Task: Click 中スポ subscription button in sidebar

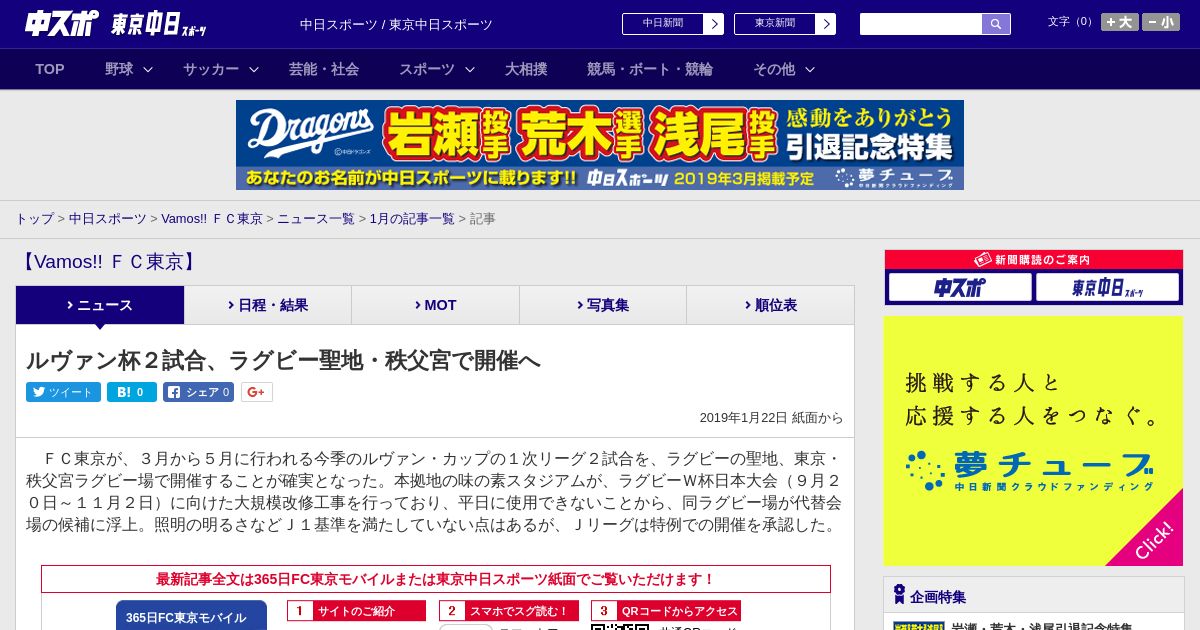Action: 960,288
